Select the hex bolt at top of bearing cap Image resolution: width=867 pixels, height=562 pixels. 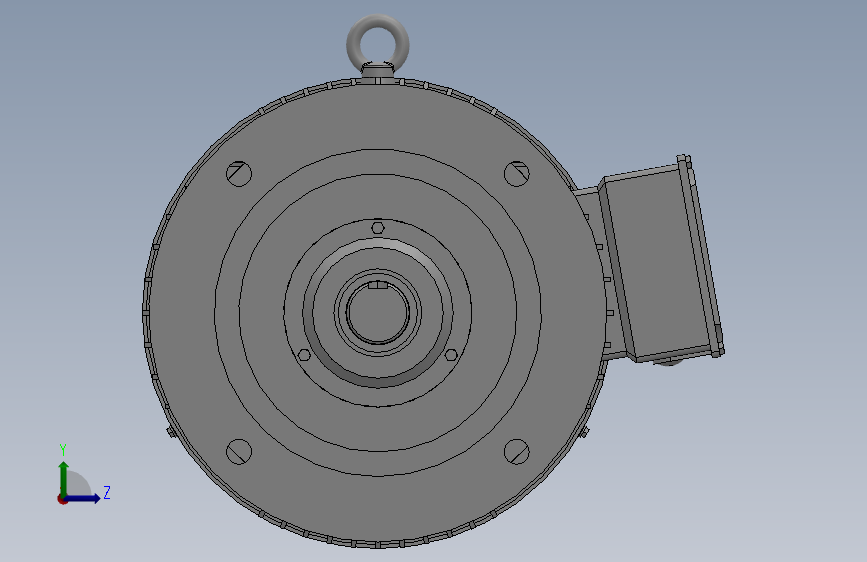click(378, 228)
